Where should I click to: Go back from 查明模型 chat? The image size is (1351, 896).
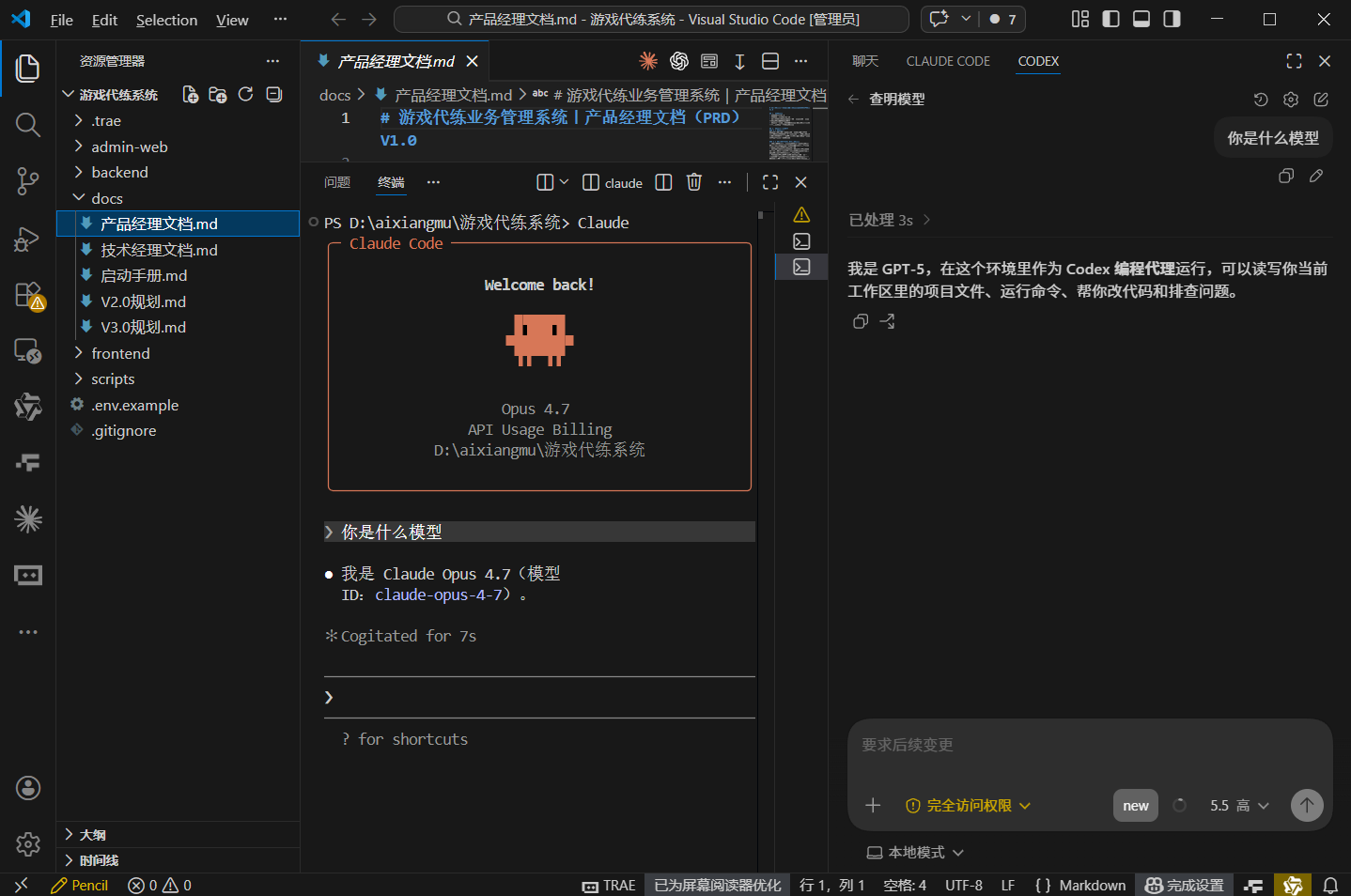853,100
